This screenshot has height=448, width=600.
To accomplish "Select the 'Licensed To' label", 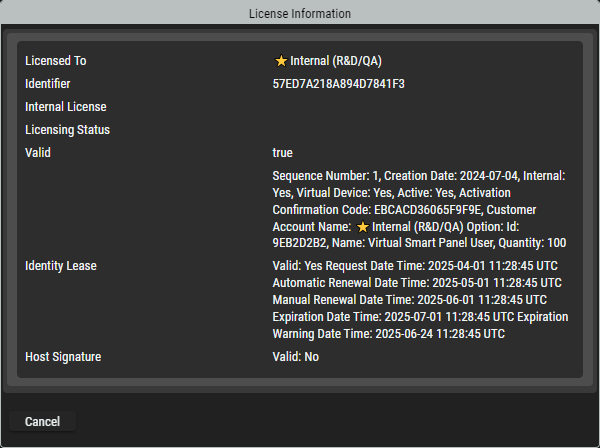I will tap(56, 61).
